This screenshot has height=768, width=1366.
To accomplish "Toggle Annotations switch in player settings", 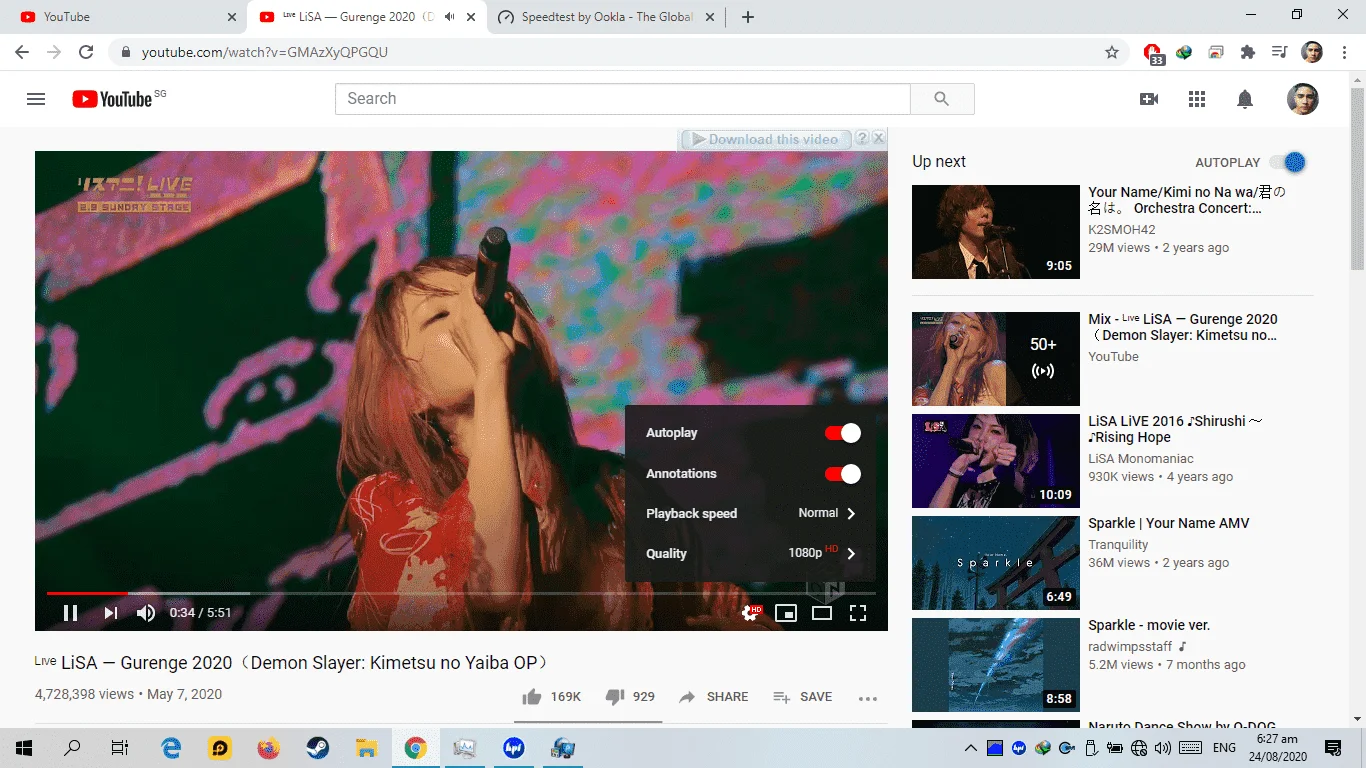I will pyautogui.click(x=842, y=474).
